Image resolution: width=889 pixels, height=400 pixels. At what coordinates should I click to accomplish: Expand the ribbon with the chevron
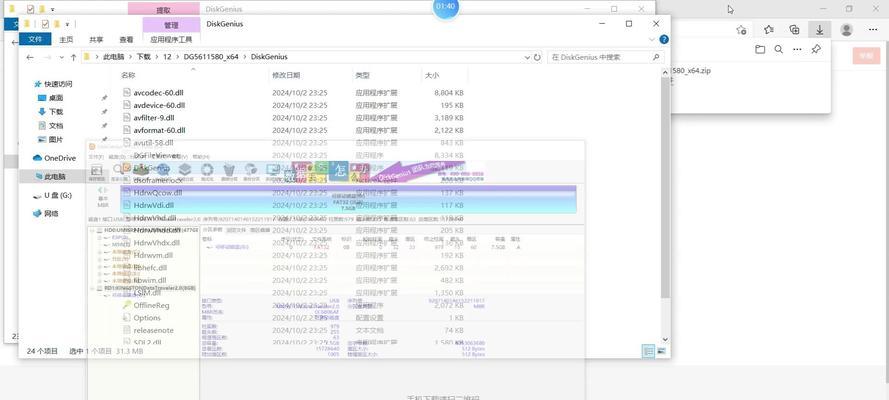[652, 40]
